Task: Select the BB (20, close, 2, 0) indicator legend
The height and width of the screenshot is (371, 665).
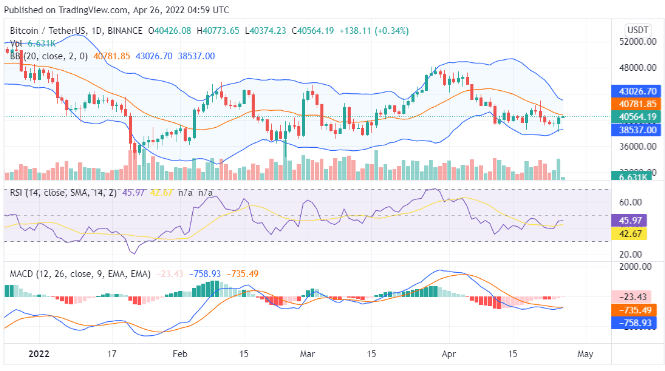Action: point(49,56)
